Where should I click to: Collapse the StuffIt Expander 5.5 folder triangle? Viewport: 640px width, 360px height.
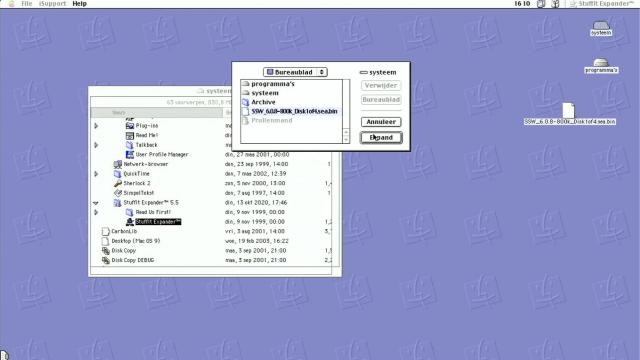coord(96,203)
